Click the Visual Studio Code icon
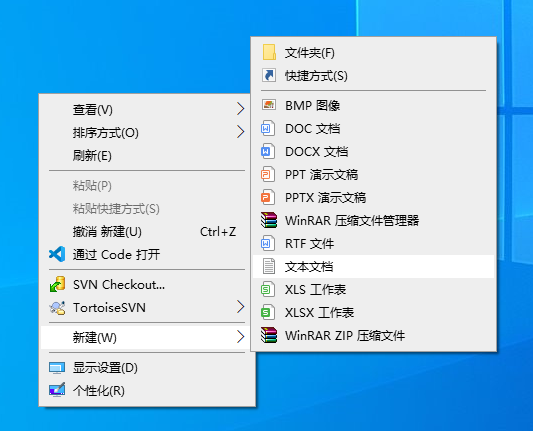Image resolution: width=533 pixels, height=431 pixels. [x=57, y=254]
